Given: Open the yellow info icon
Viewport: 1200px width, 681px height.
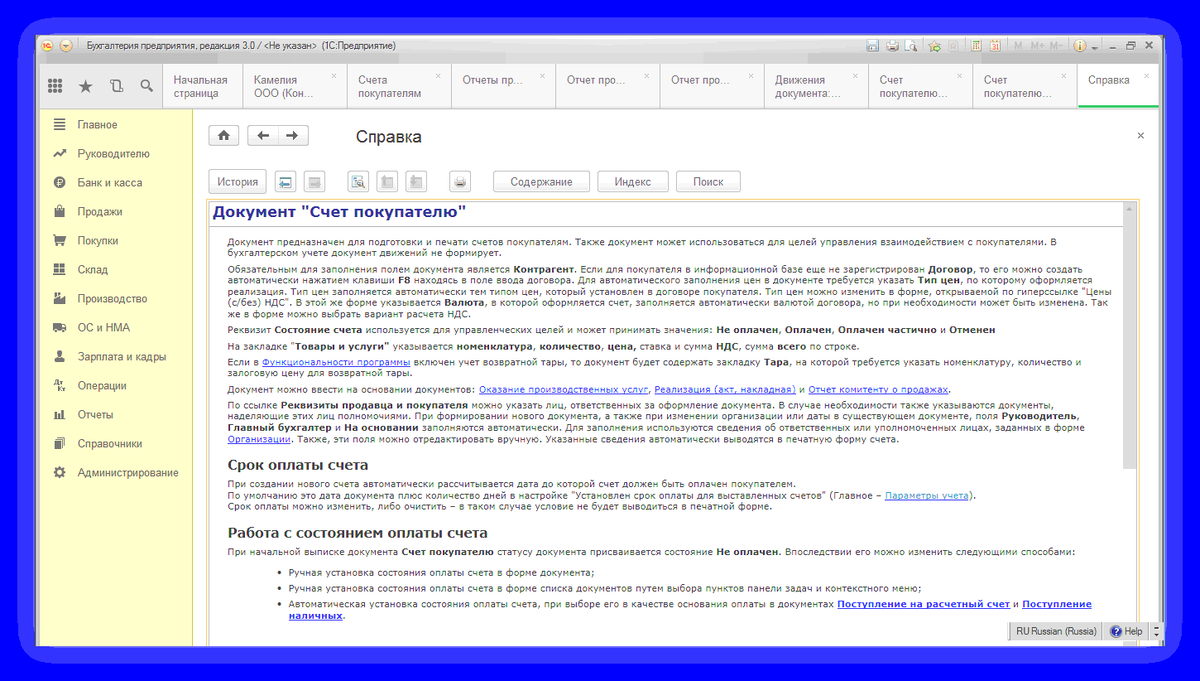Looking at the screenshot, I should click(1080, 46).
